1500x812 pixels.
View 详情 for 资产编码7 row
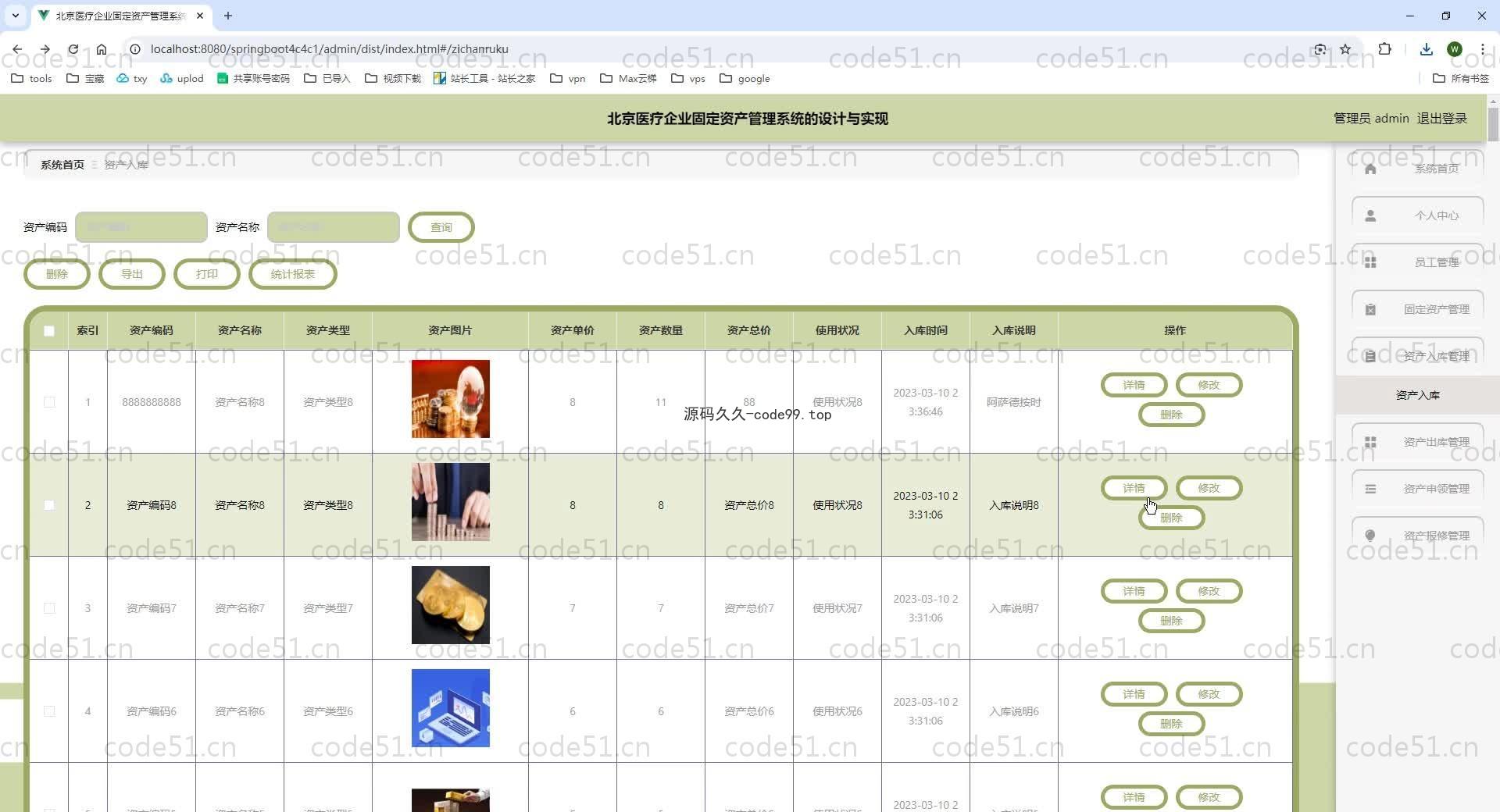pyautogui.click(x=1134, y=591)
